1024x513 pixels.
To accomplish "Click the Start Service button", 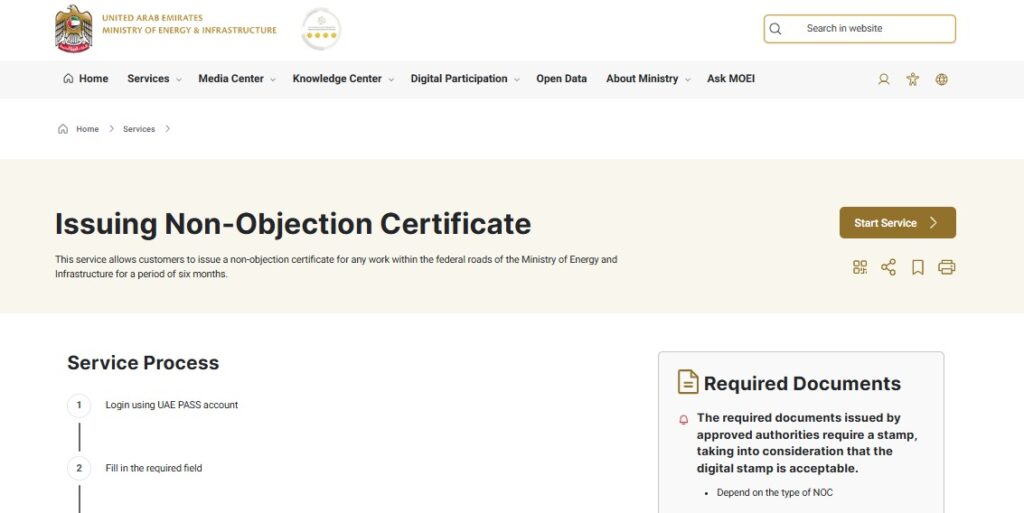I will click(897, 223).
